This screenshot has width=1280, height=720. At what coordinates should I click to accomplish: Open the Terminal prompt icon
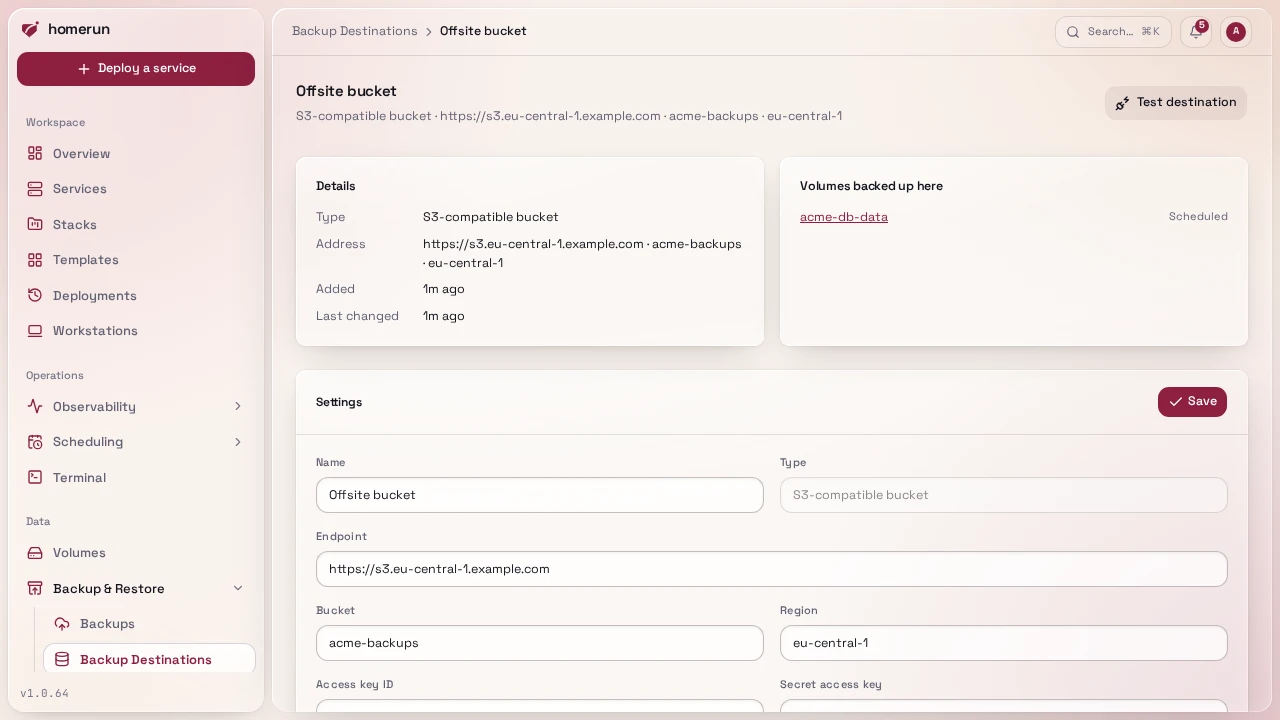(35, 477)
